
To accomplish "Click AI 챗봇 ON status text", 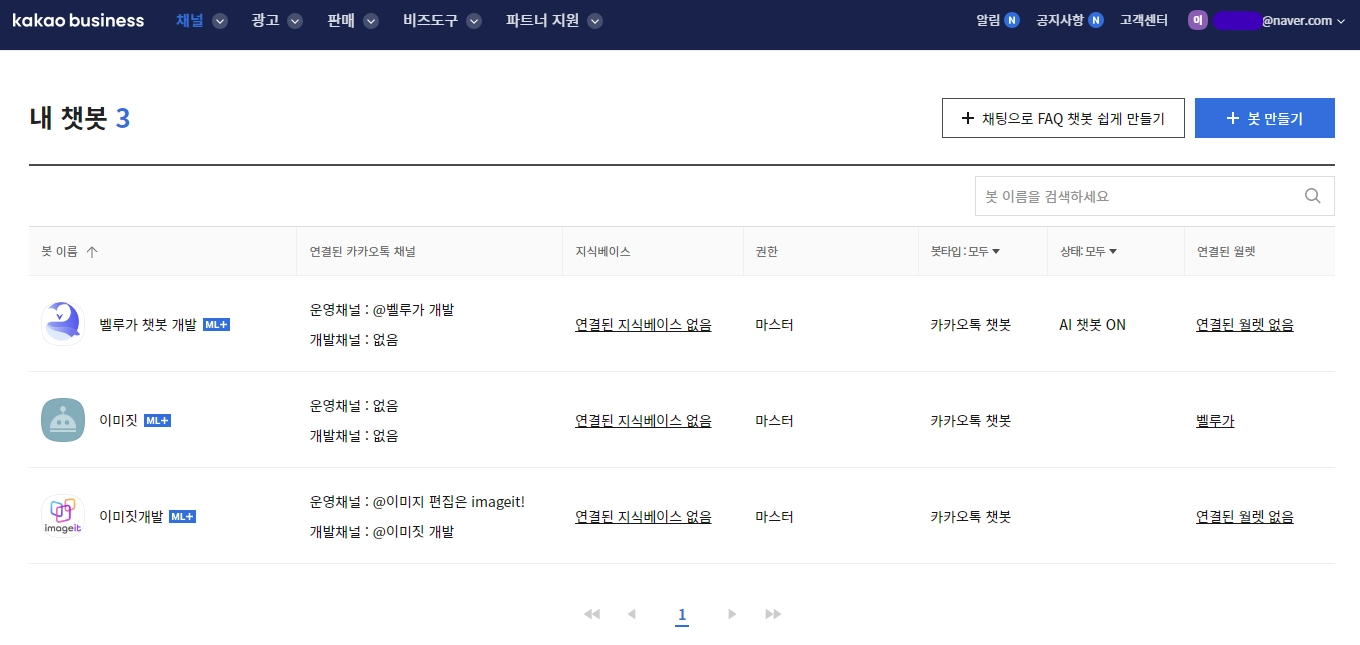I will pyautogui.click(x=1093, y=325).
